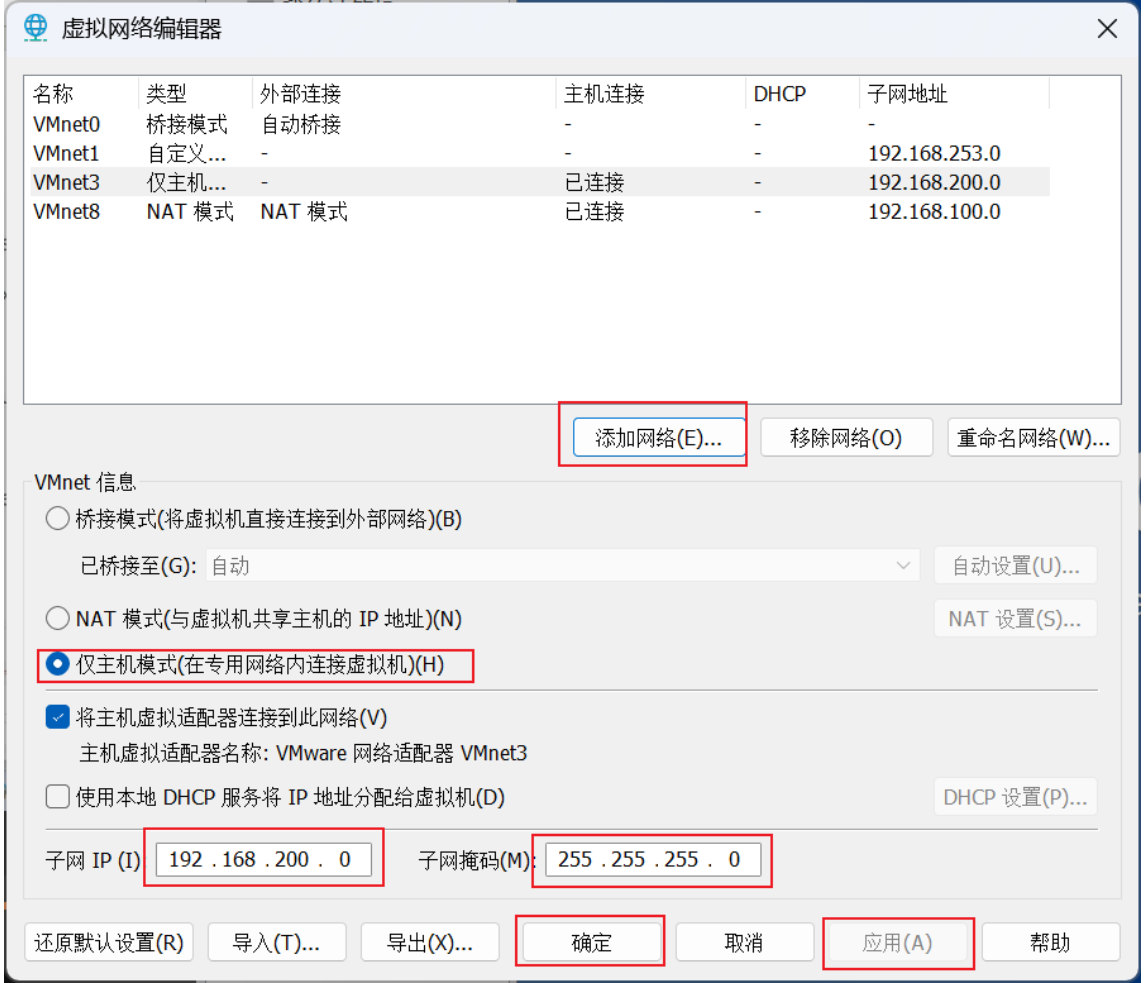Select the VMnet8 row in network list

click(x=541, y=211)
